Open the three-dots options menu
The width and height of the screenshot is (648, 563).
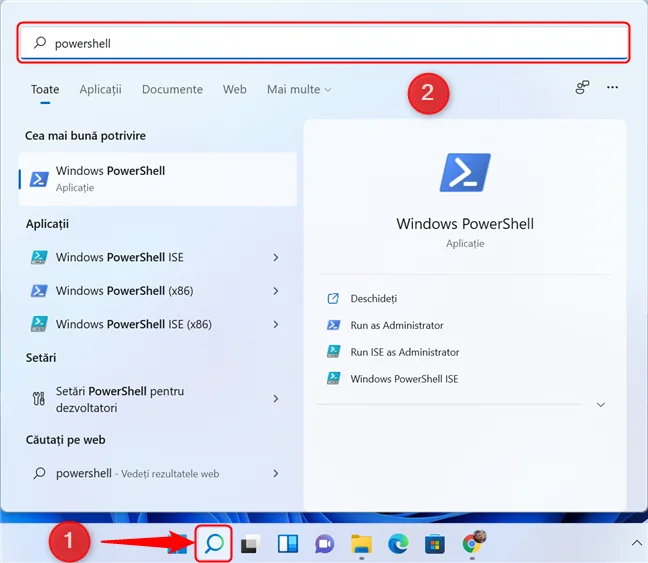coord(612,88)
